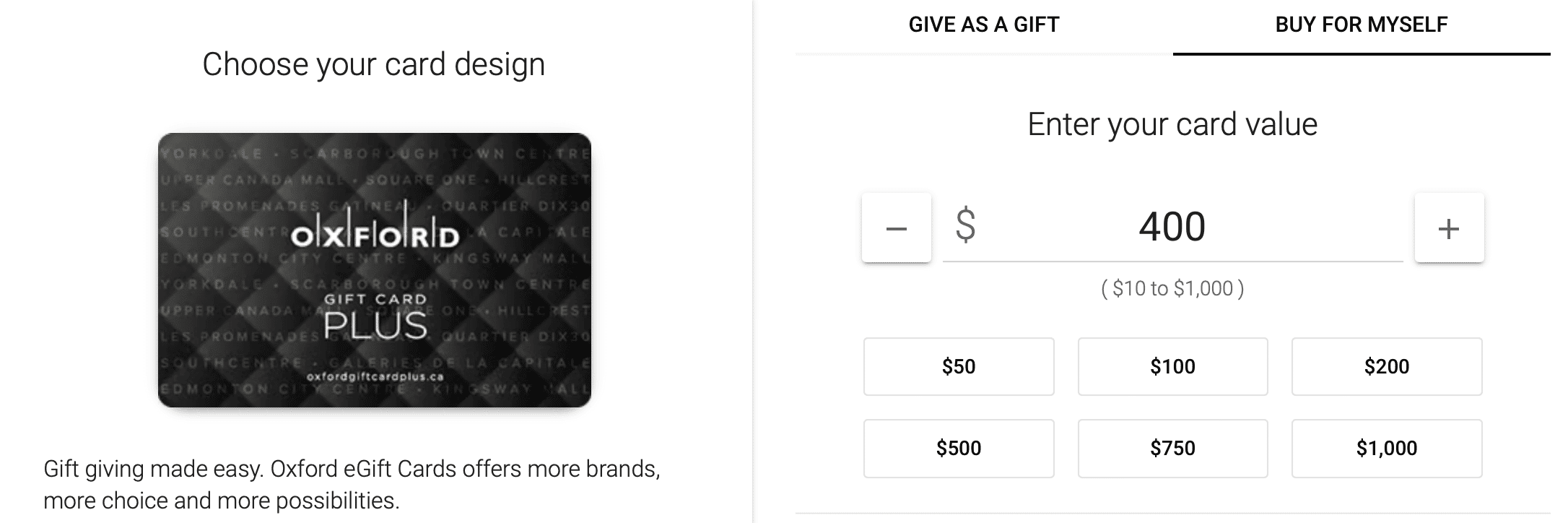Increase card value with plus button
1568x523 pixels.
click(1449, 228)
